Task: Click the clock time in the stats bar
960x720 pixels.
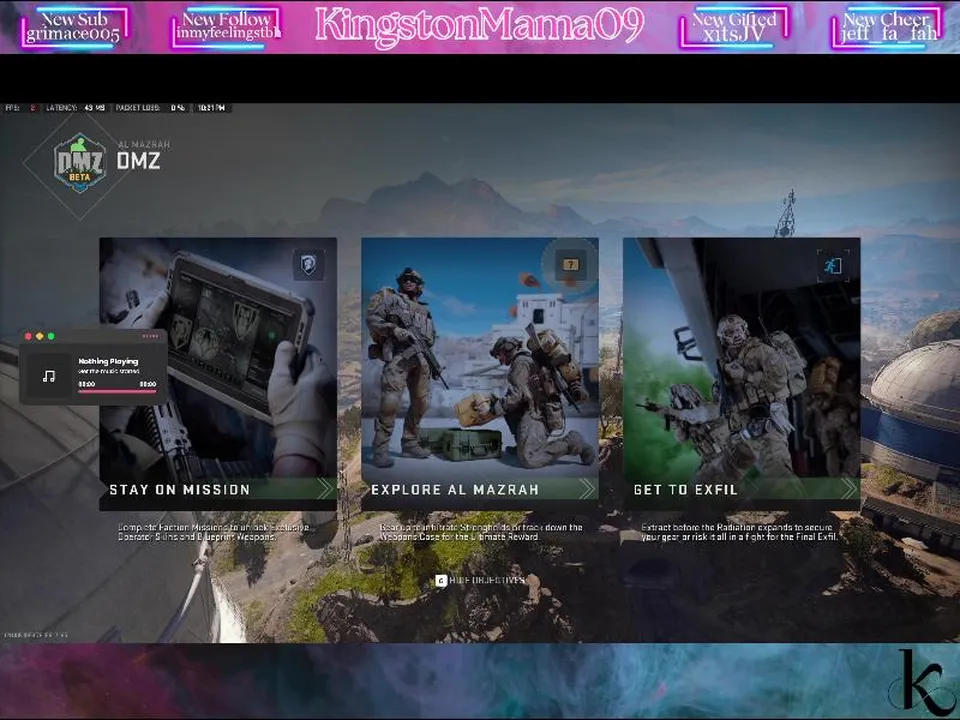Action: coord(211,108)
